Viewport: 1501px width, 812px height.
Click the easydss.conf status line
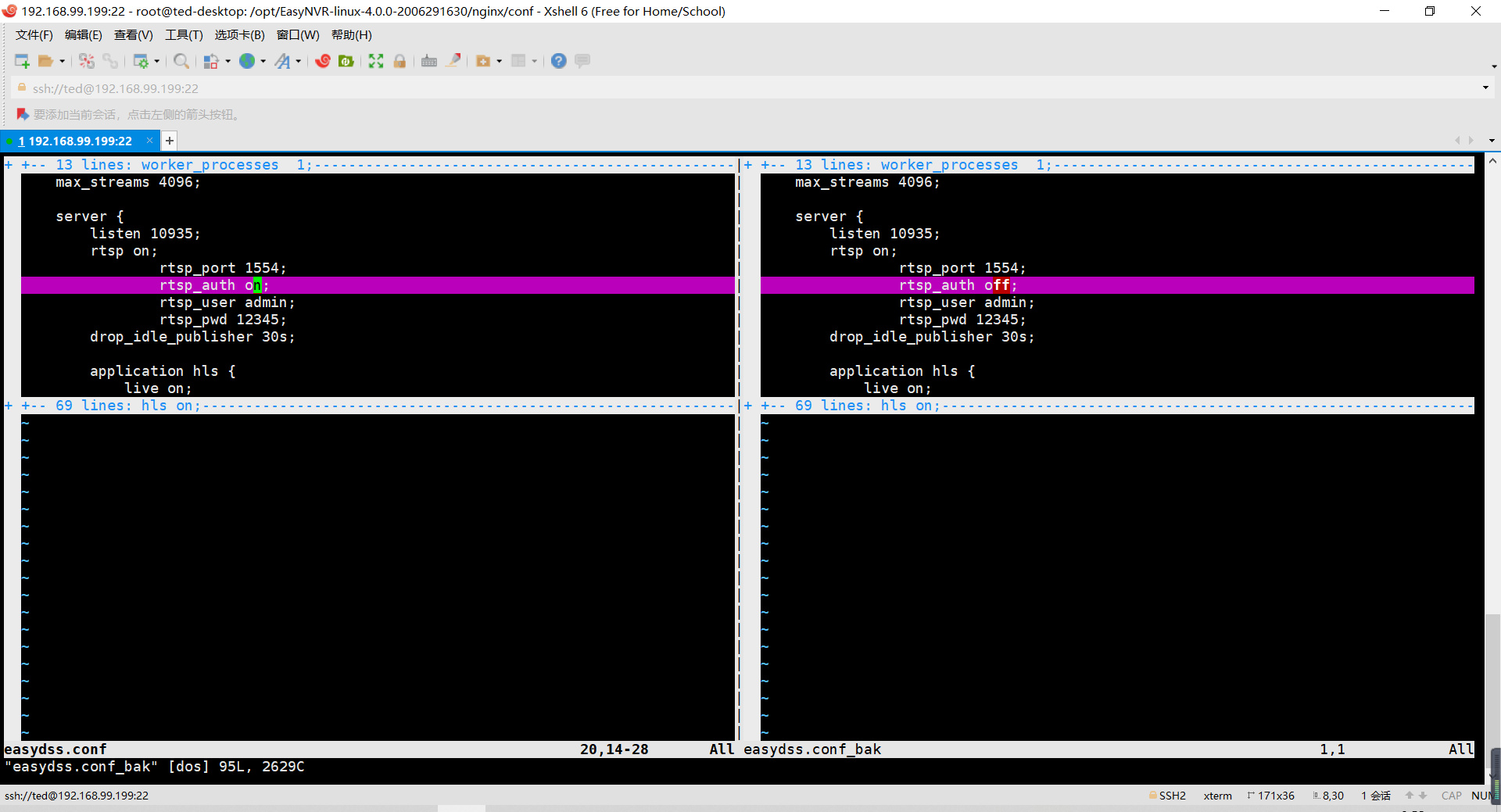click(370, 749)
